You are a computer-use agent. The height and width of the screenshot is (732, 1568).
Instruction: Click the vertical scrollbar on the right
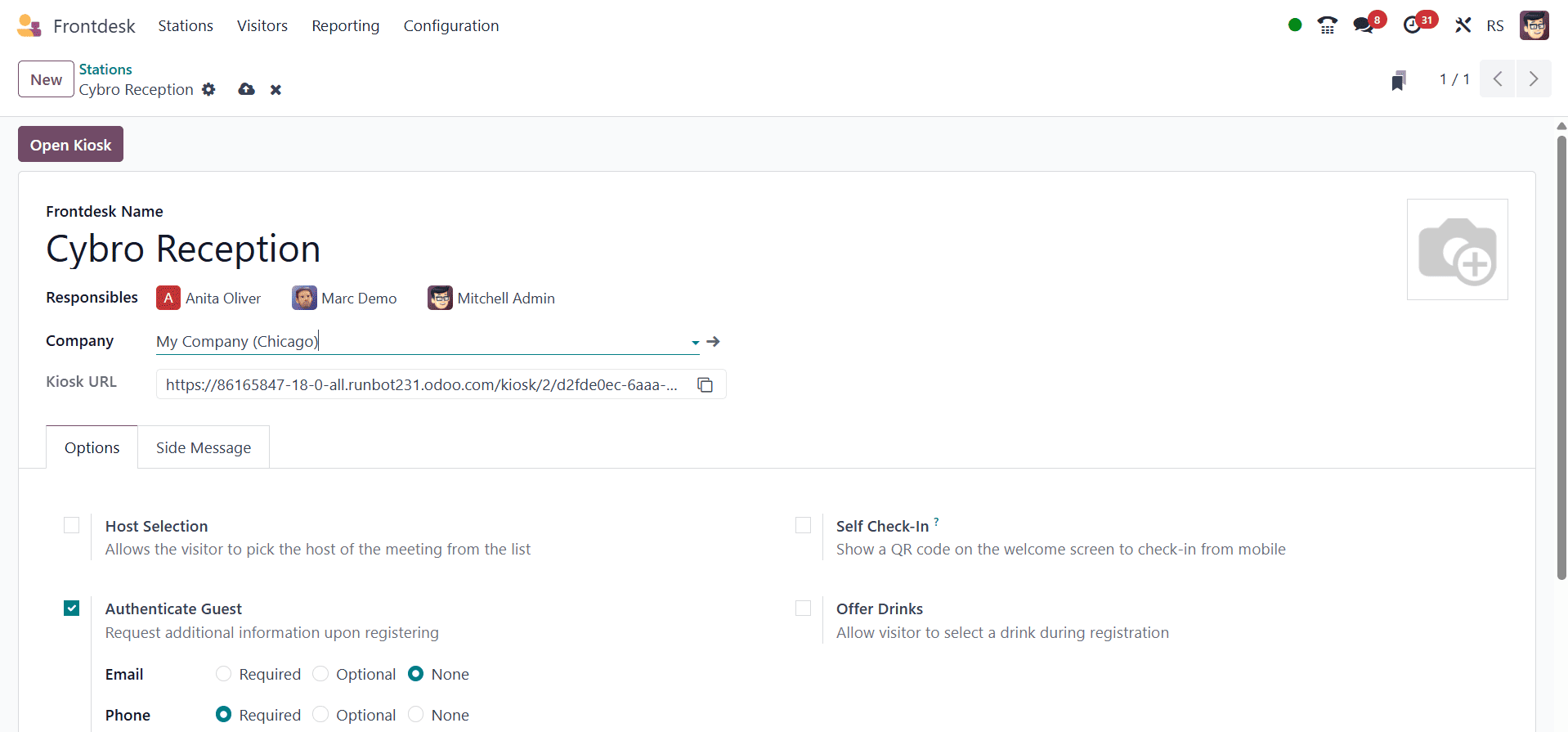(1561, 357)
